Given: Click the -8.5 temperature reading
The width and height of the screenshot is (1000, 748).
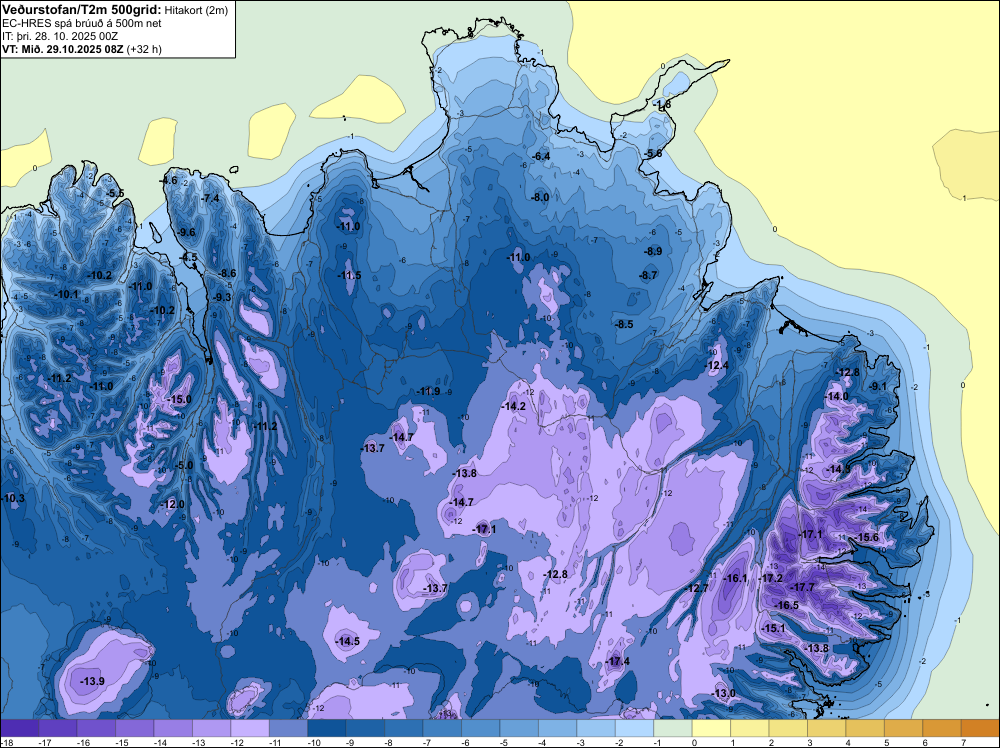Looking at the screenshot, I should coord(624,324).
